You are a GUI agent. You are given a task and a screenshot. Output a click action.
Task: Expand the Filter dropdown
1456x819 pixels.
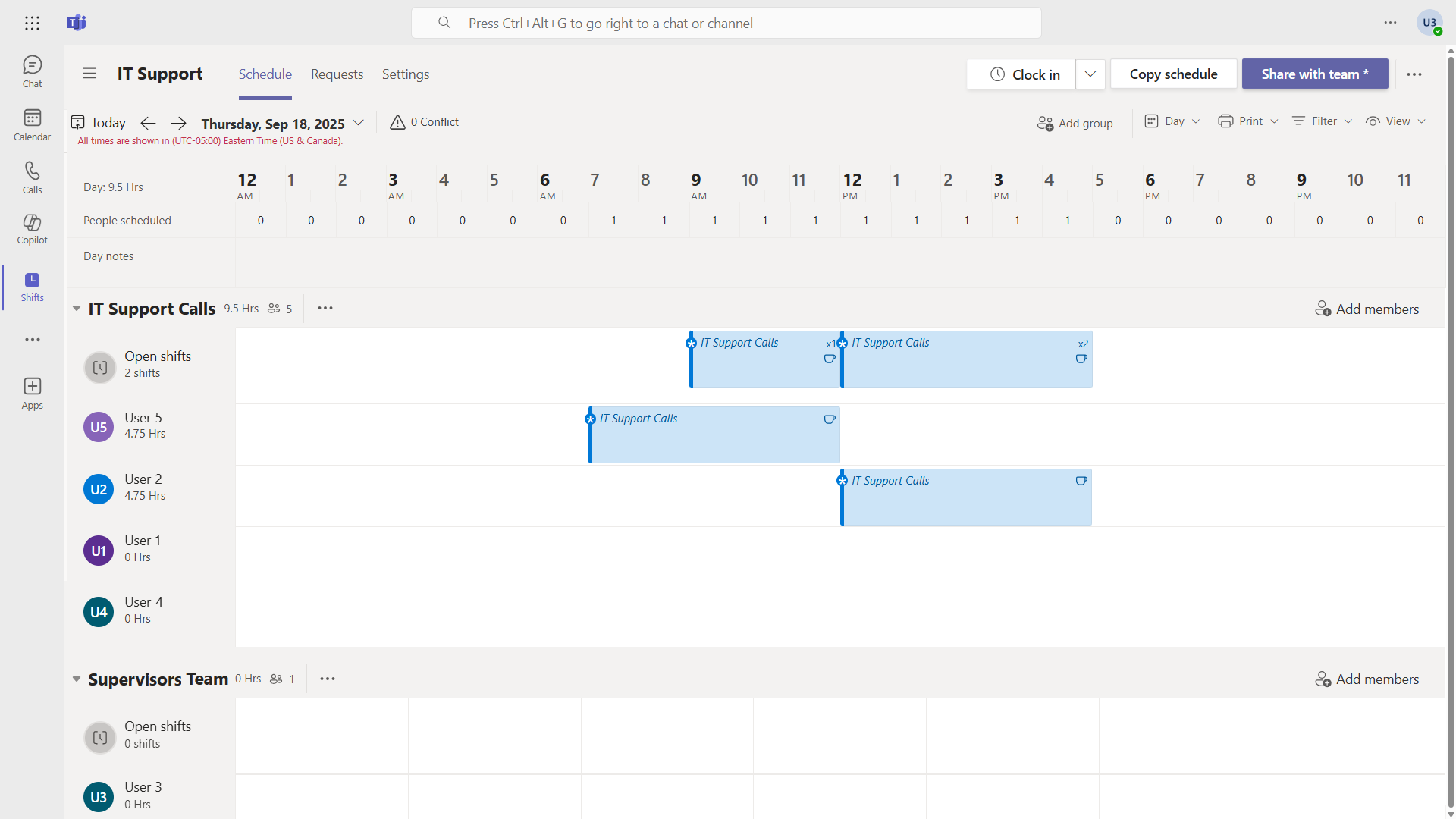click(x=1323, y=121)
